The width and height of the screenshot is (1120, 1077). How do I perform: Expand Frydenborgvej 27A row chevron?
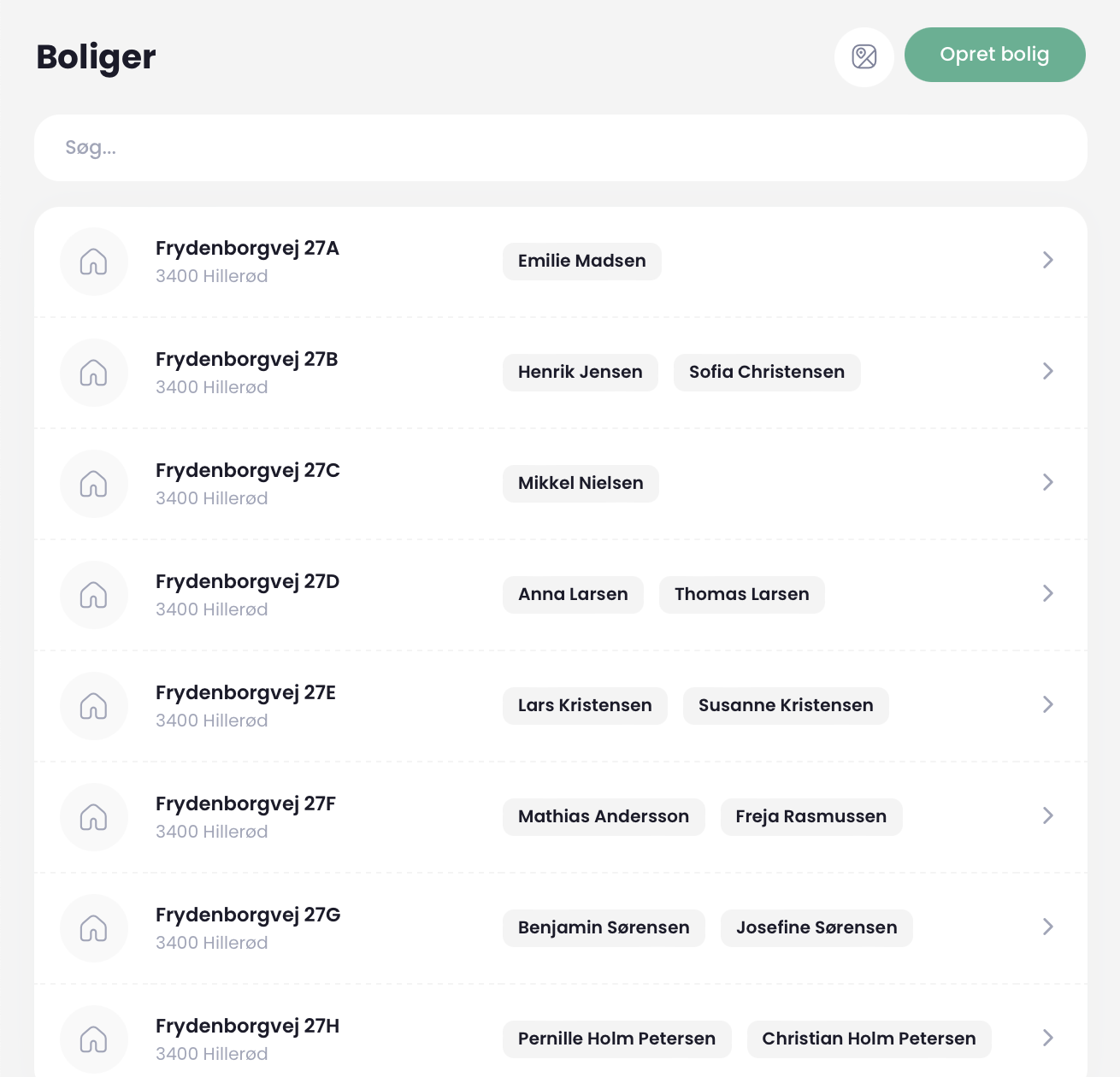[1048, 260]
